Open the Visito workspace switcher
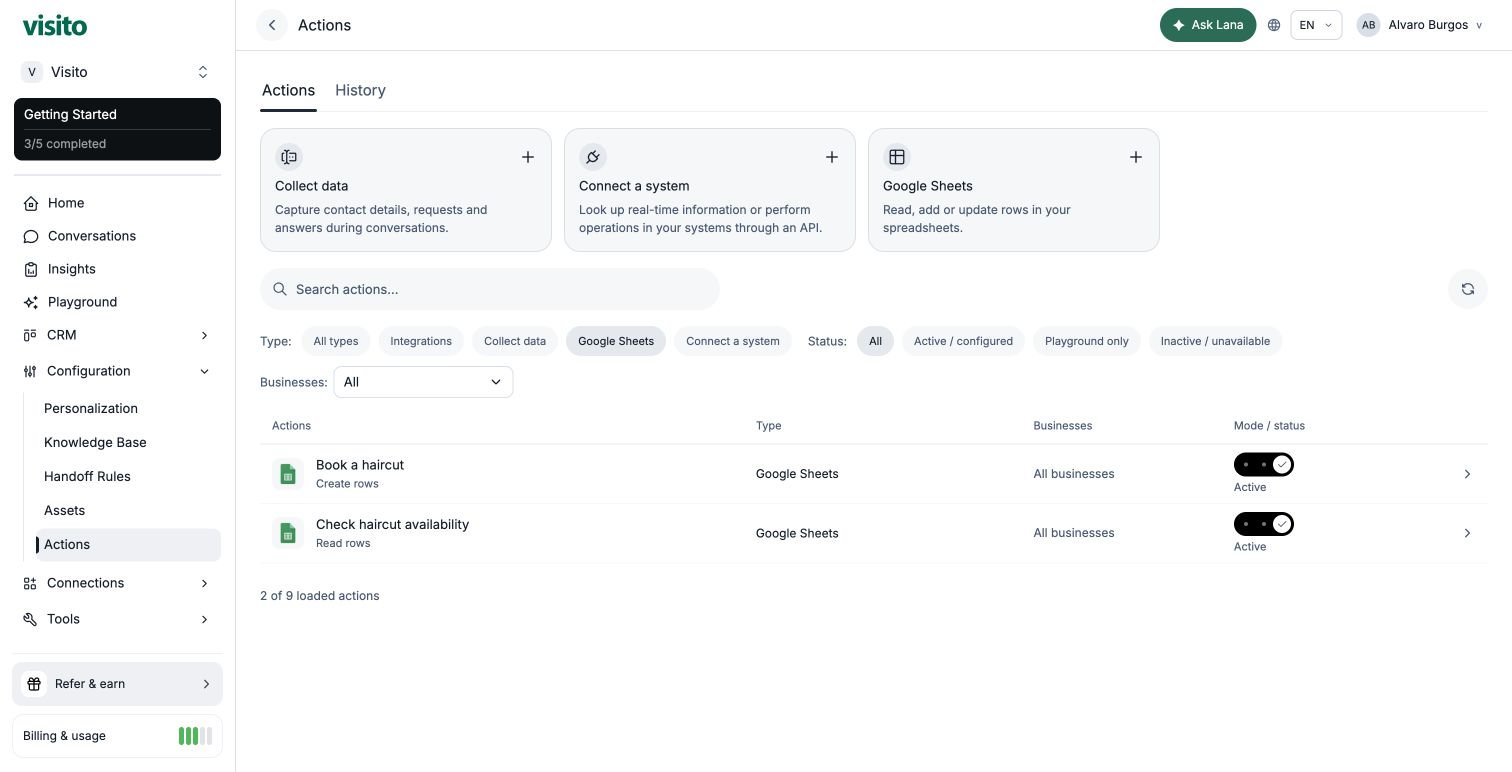This screenshot has width=1512, height=772. [117, 72]
